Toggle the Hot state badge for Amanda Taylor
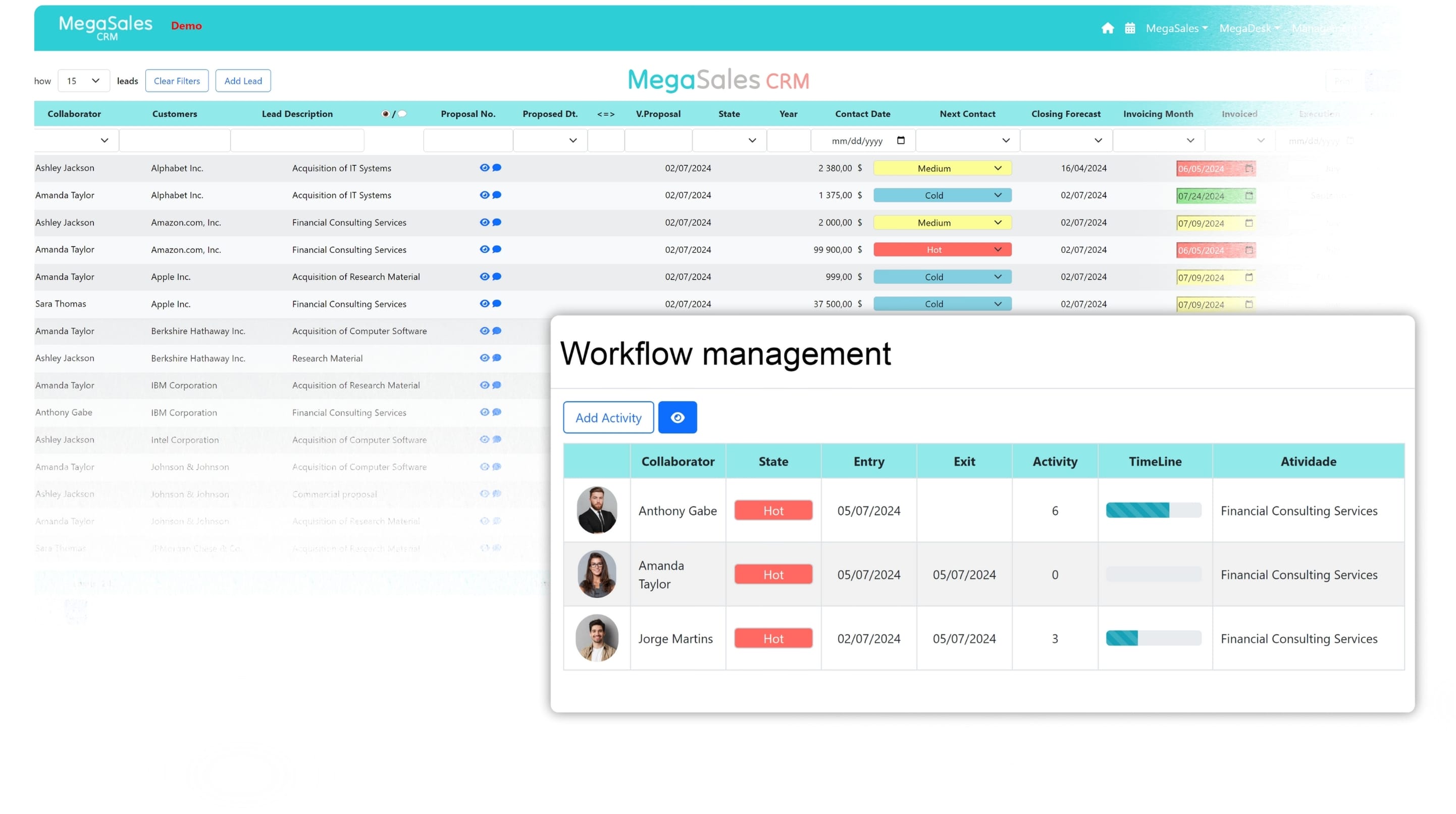Image resolution: width=1456 pixels, height=814 pixels. tap(774, 574)
